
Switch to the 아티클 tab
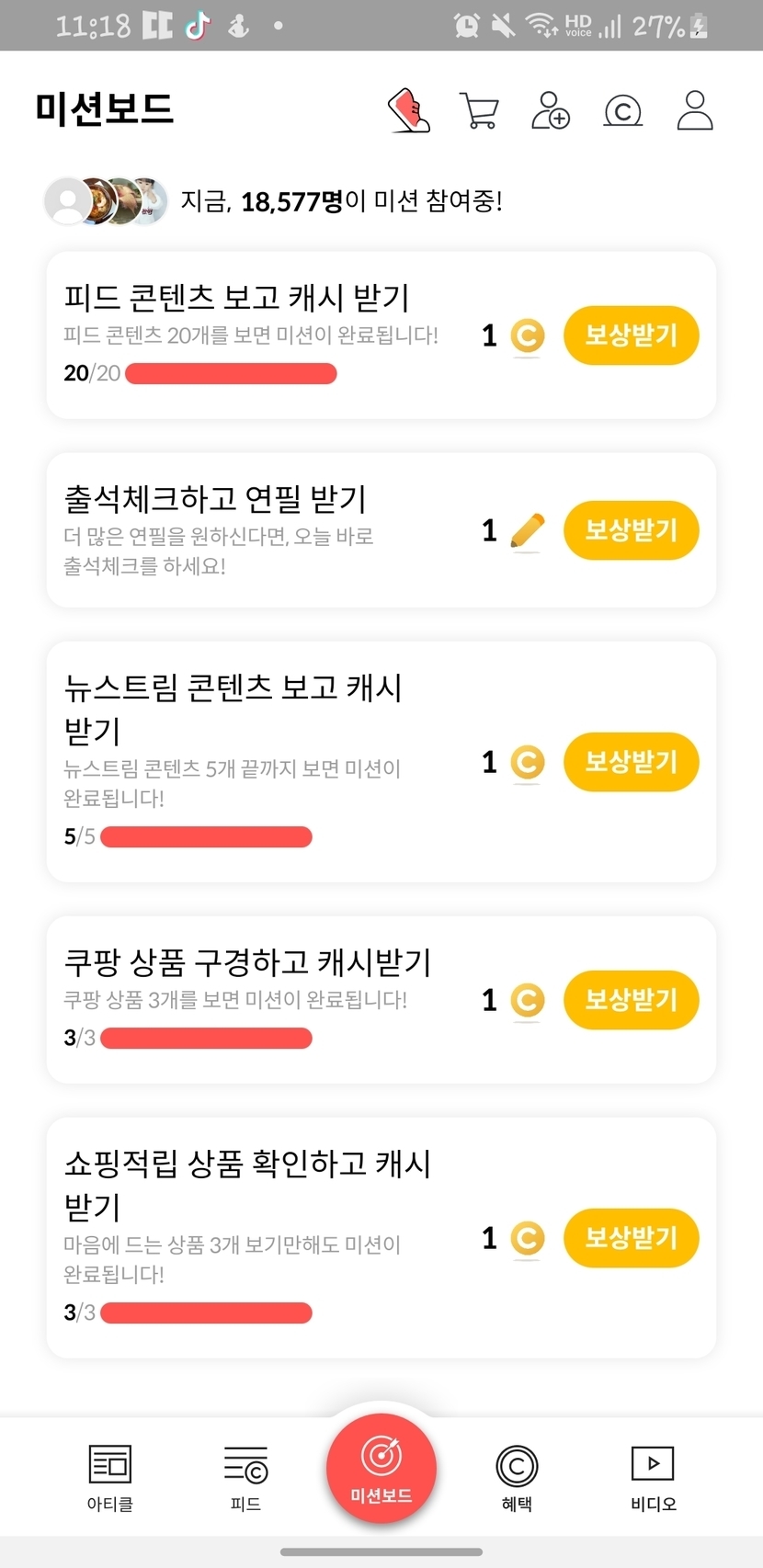click(x=110, y=1476)
